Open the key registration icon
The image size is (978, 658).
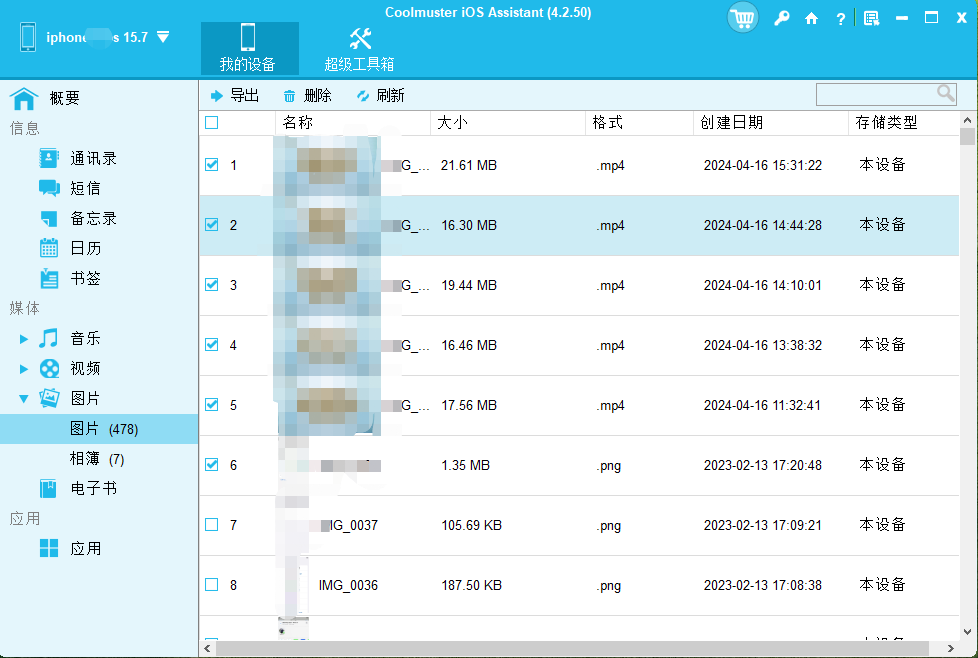(x=782, y=19)
